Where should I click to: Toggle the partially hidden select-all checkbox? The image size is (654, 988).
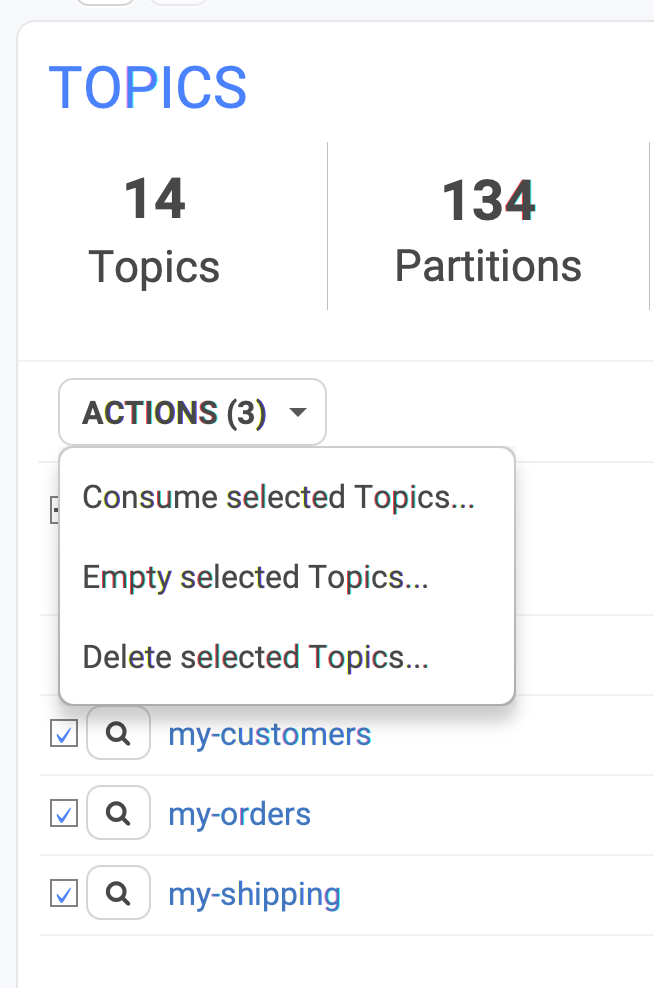pos(55,510)
